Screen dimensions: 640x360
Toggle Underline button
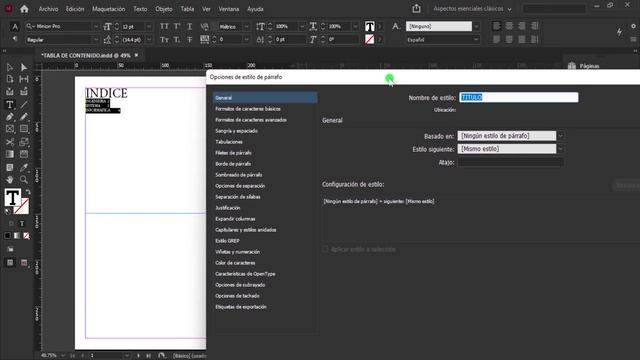(189, 27)
